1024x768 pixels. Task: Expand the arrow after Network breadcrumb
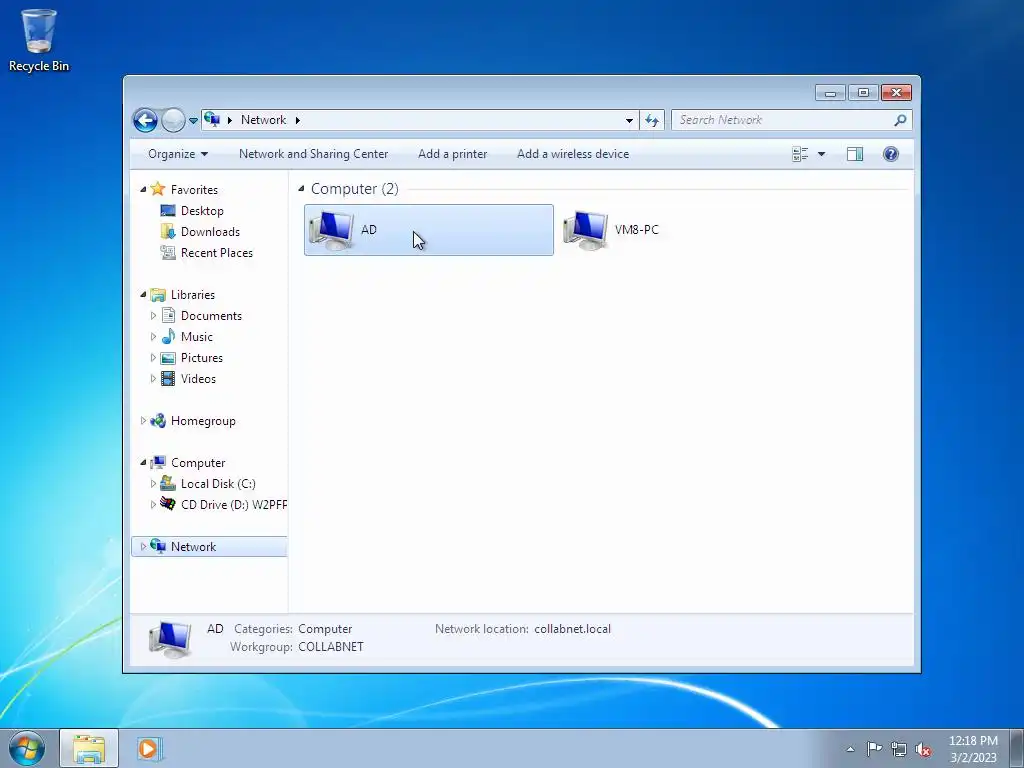298,120
